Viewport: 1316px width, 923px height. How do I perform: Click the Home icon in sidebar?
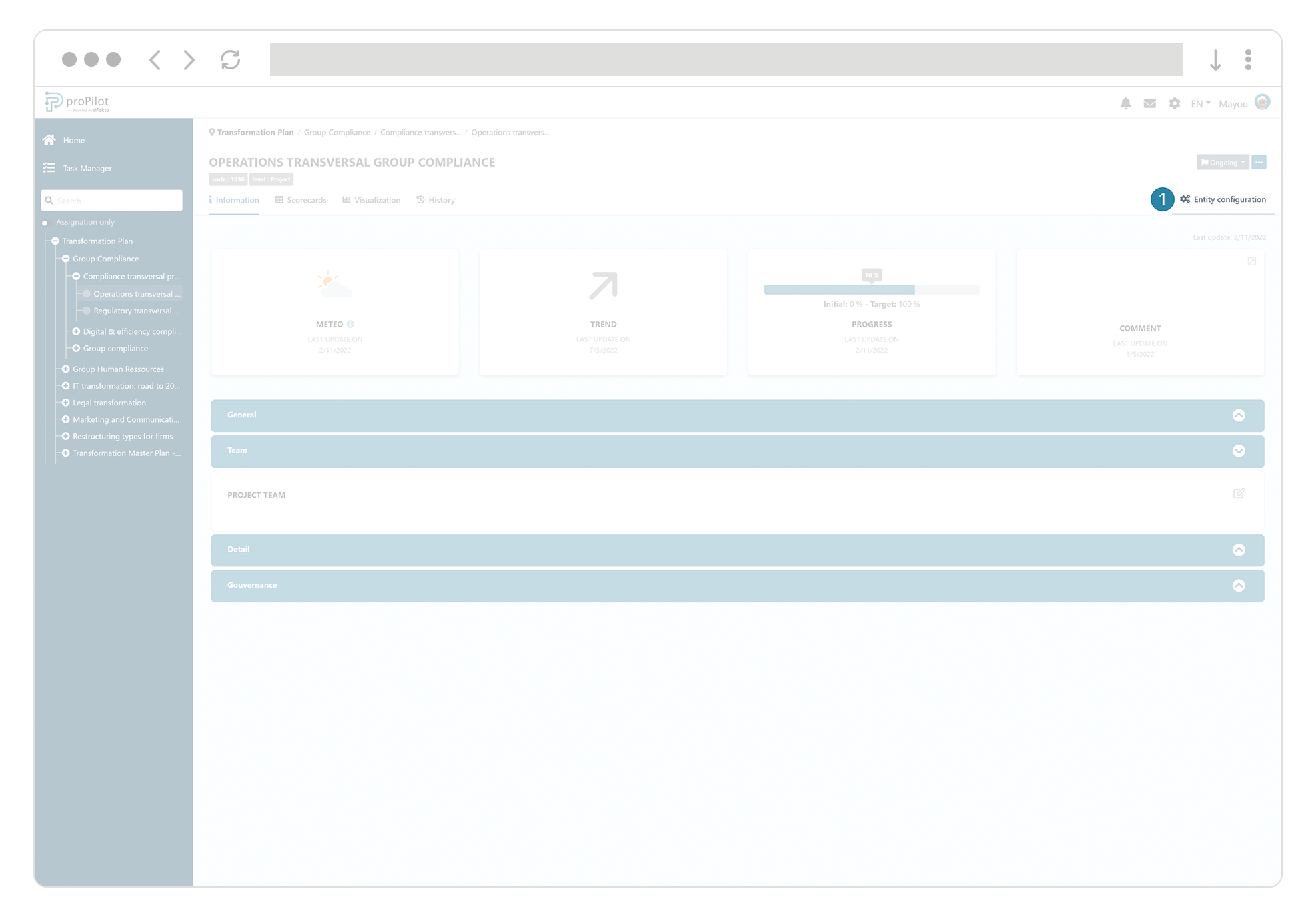tap(49, 140)
